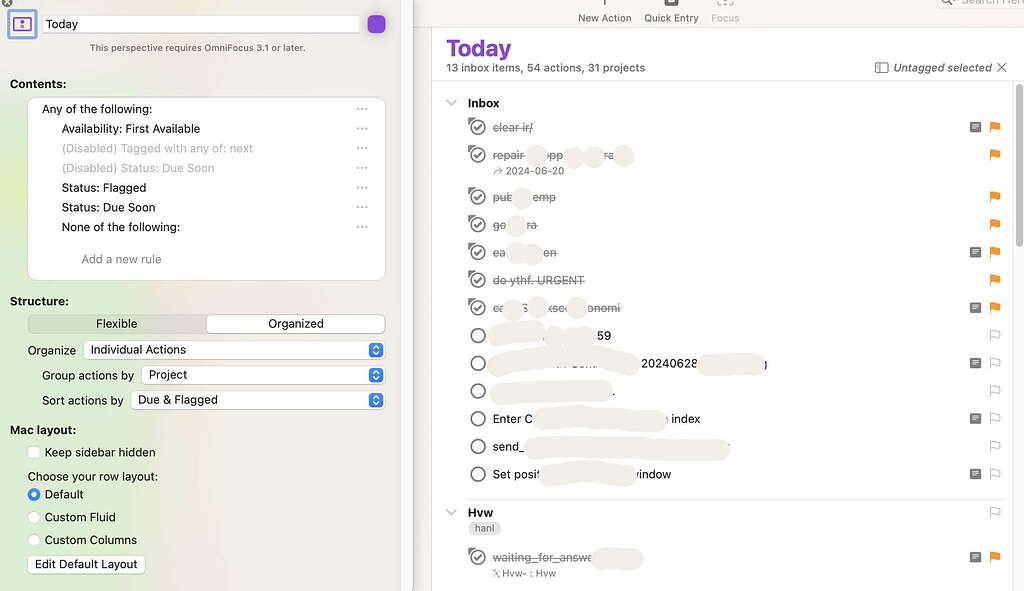Collapse the Inbox section chevron

pos(451,102)
